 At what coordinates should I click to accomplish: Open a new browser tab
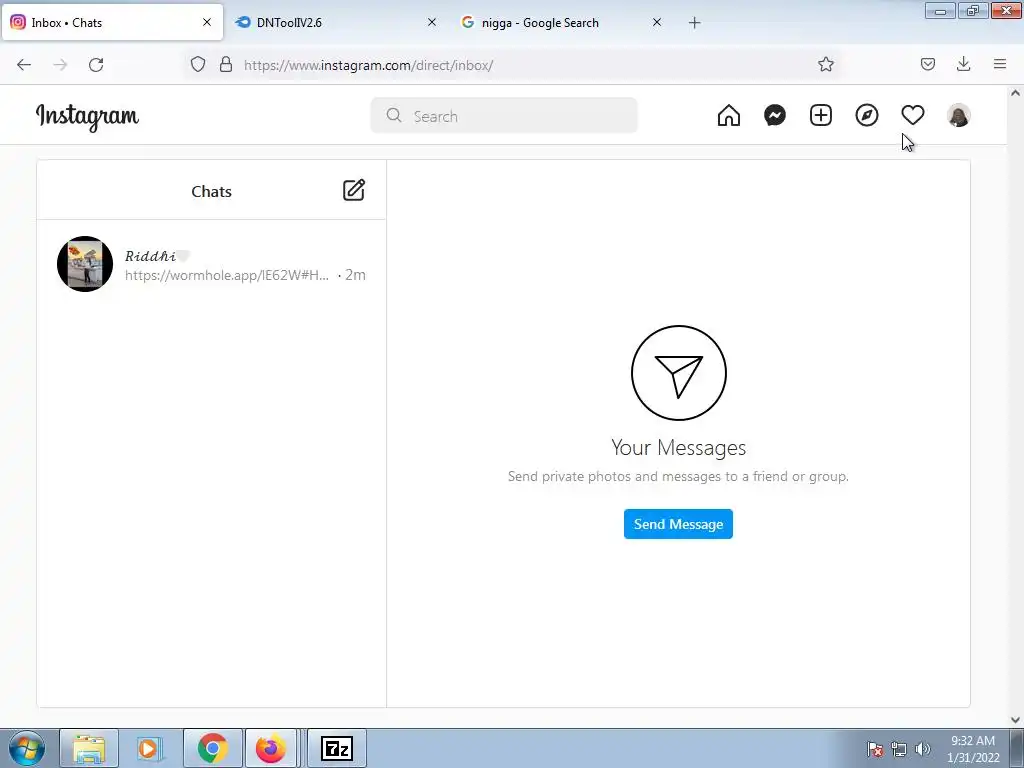[x=695, y=23]
